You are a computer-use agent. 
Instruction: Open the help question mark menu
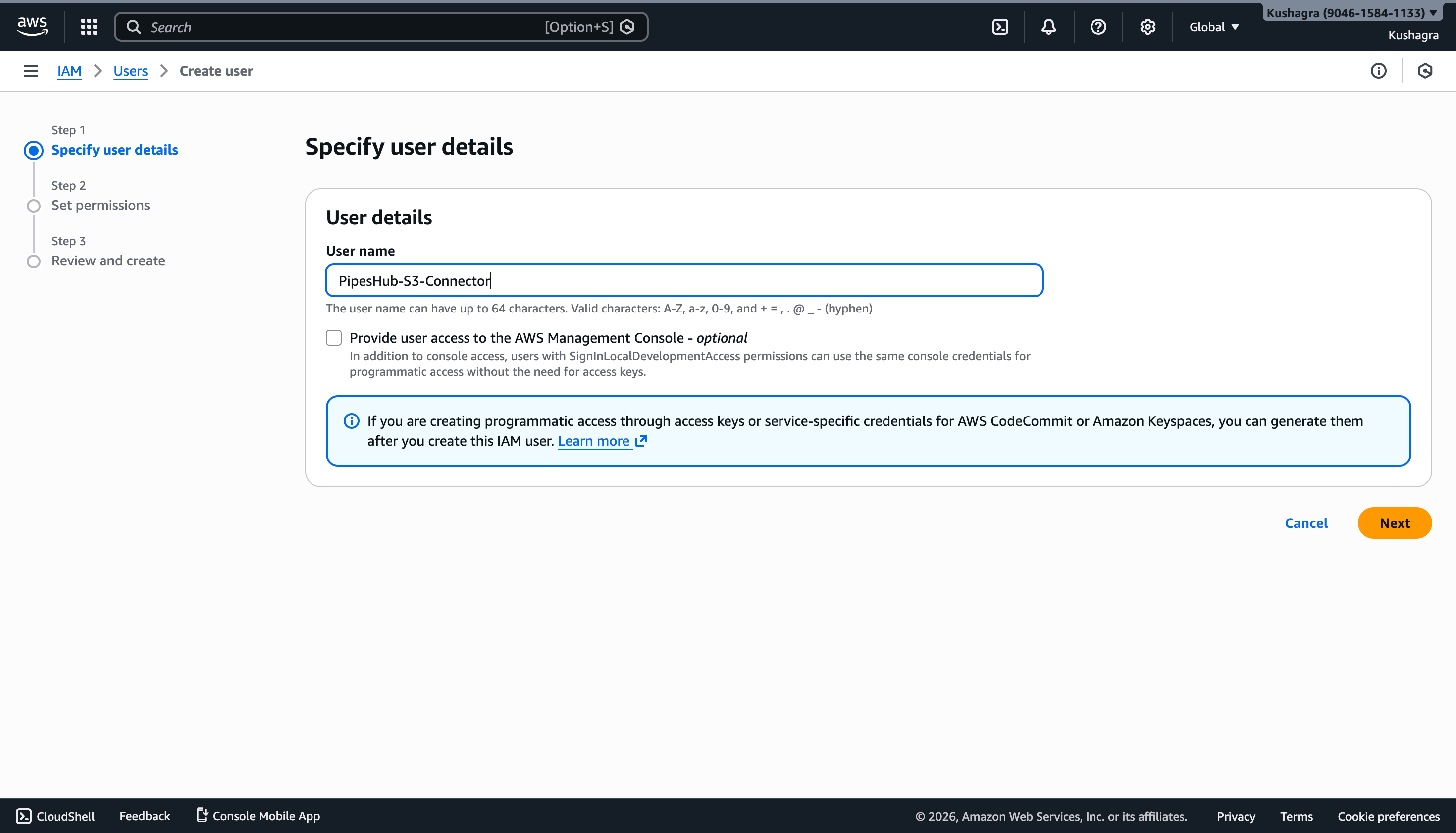1098,27
